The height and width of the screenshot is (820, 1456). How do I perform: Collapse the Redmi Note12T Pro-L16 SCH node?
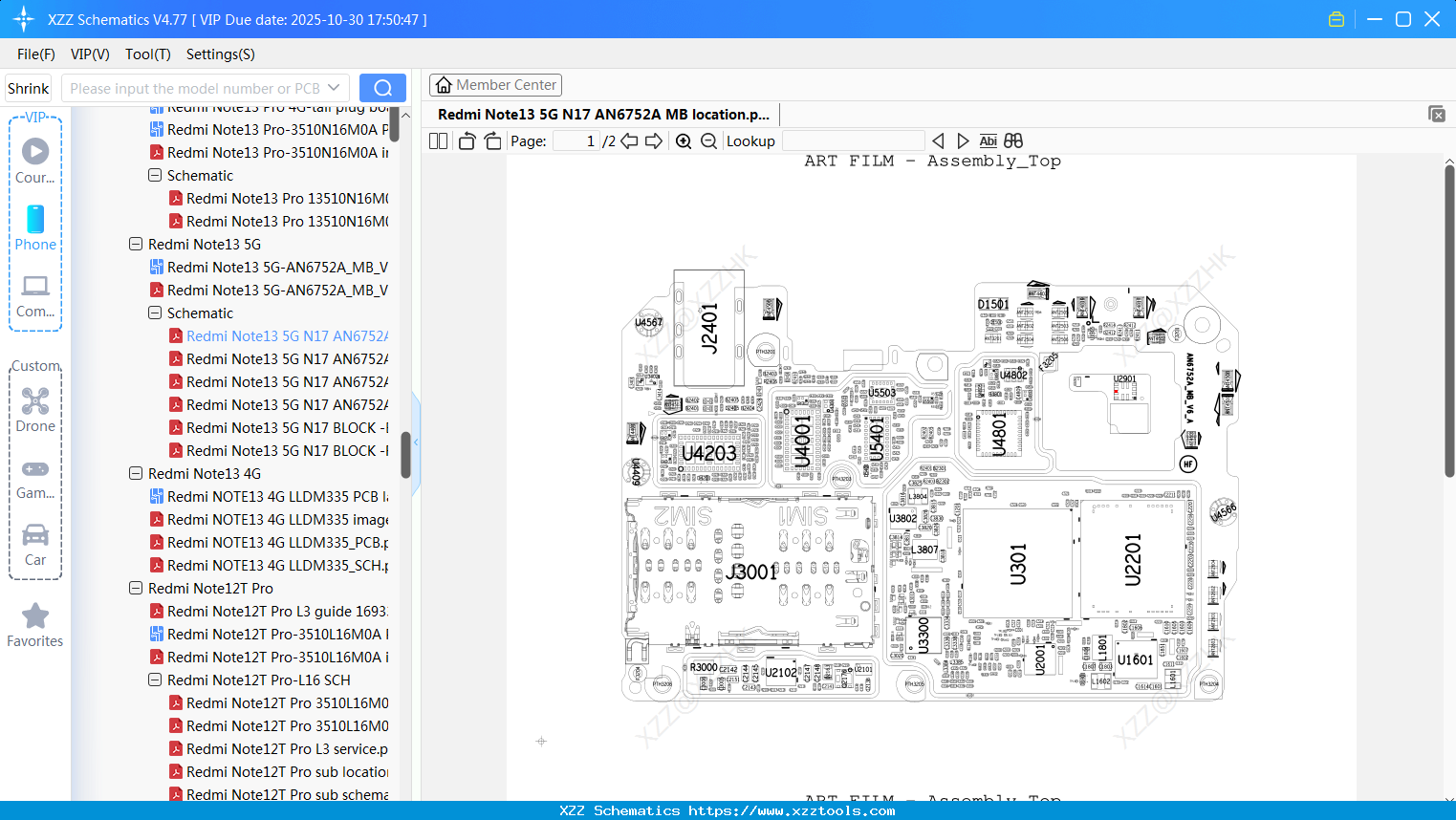[x=154, y=680]
